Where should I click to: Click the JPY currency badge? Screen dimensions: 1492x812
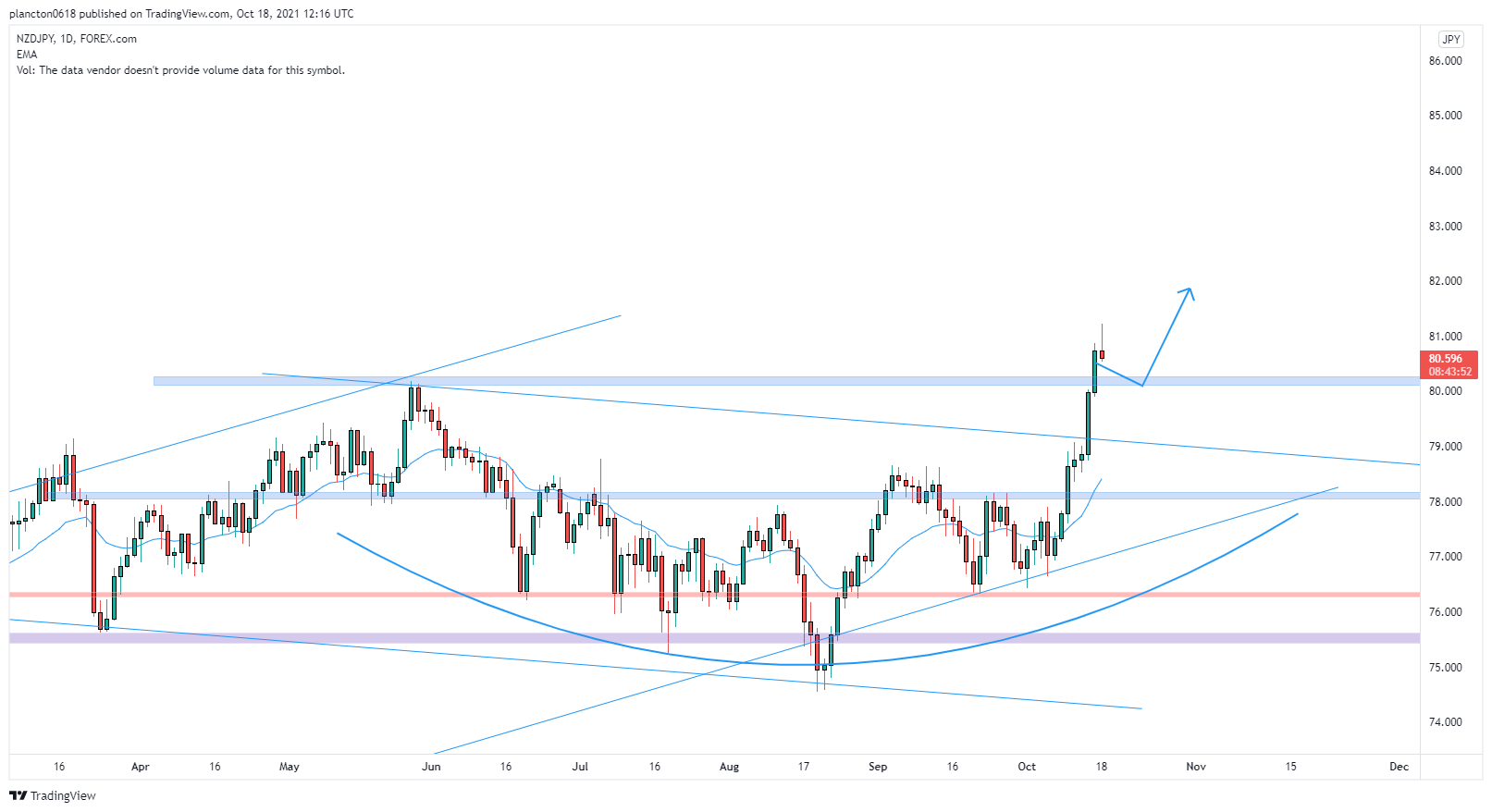1451,39
